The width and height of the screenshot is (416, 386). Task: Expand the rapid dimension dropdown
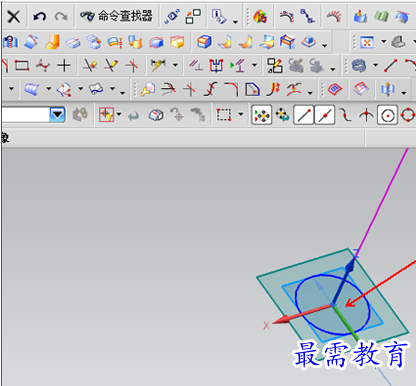(175, 65)
